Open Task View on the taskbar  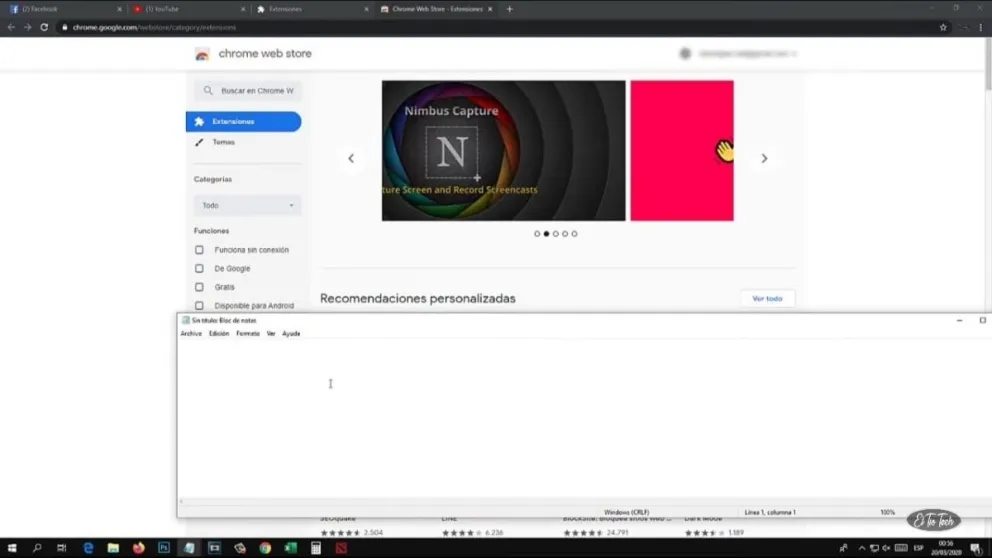61,548
